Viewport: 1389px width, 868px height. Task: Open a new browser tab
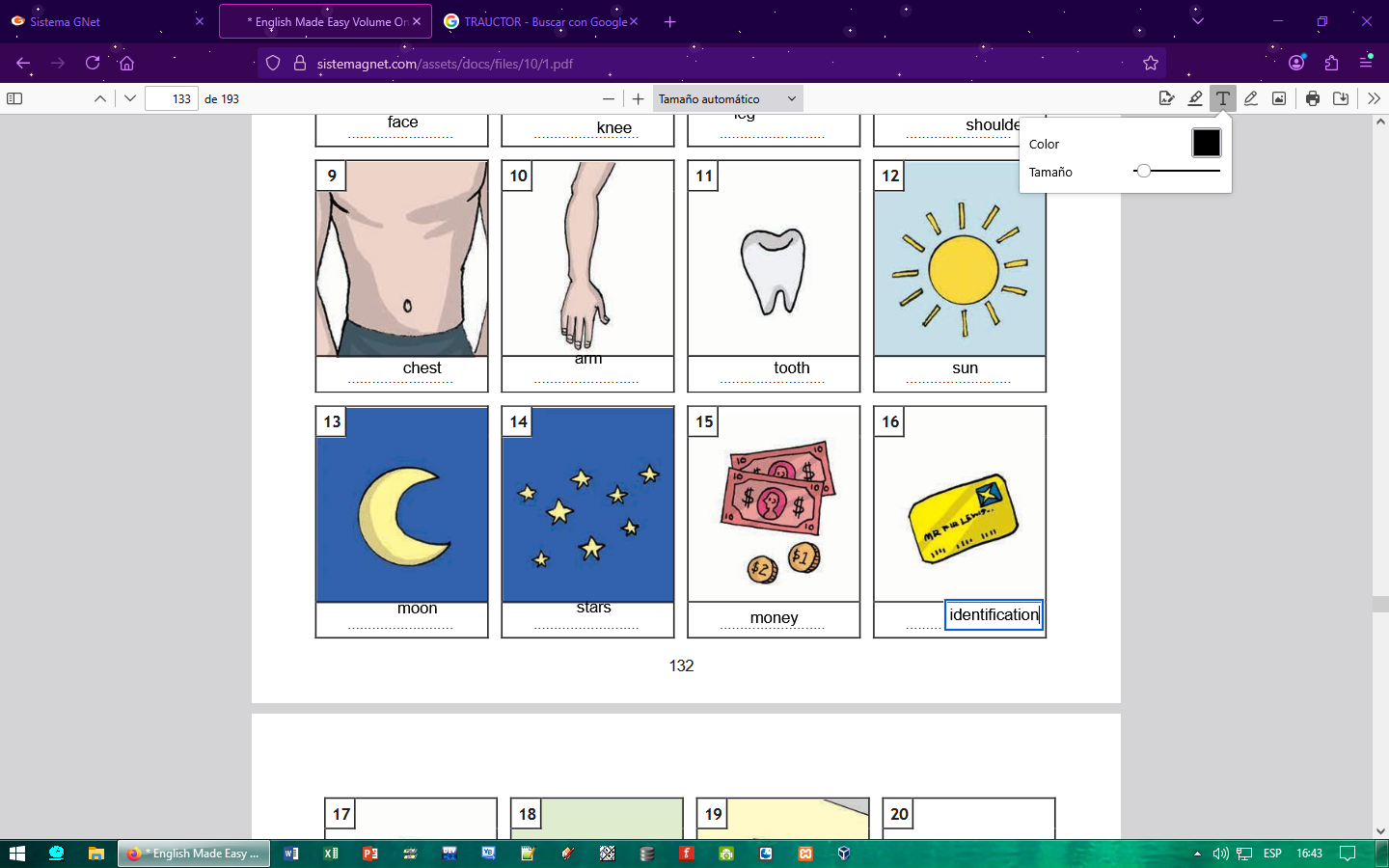[x=670, y=21]
